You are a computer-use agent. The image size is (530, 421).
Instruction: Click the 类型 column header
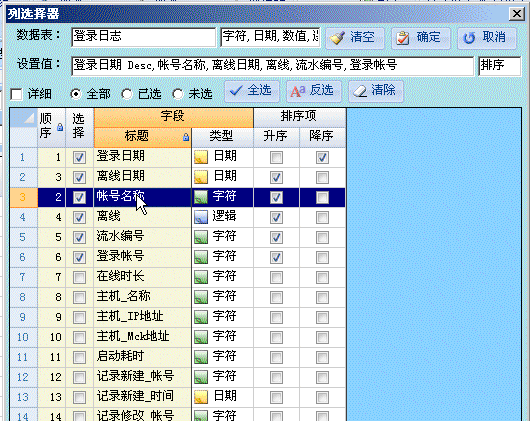(222, 137)
